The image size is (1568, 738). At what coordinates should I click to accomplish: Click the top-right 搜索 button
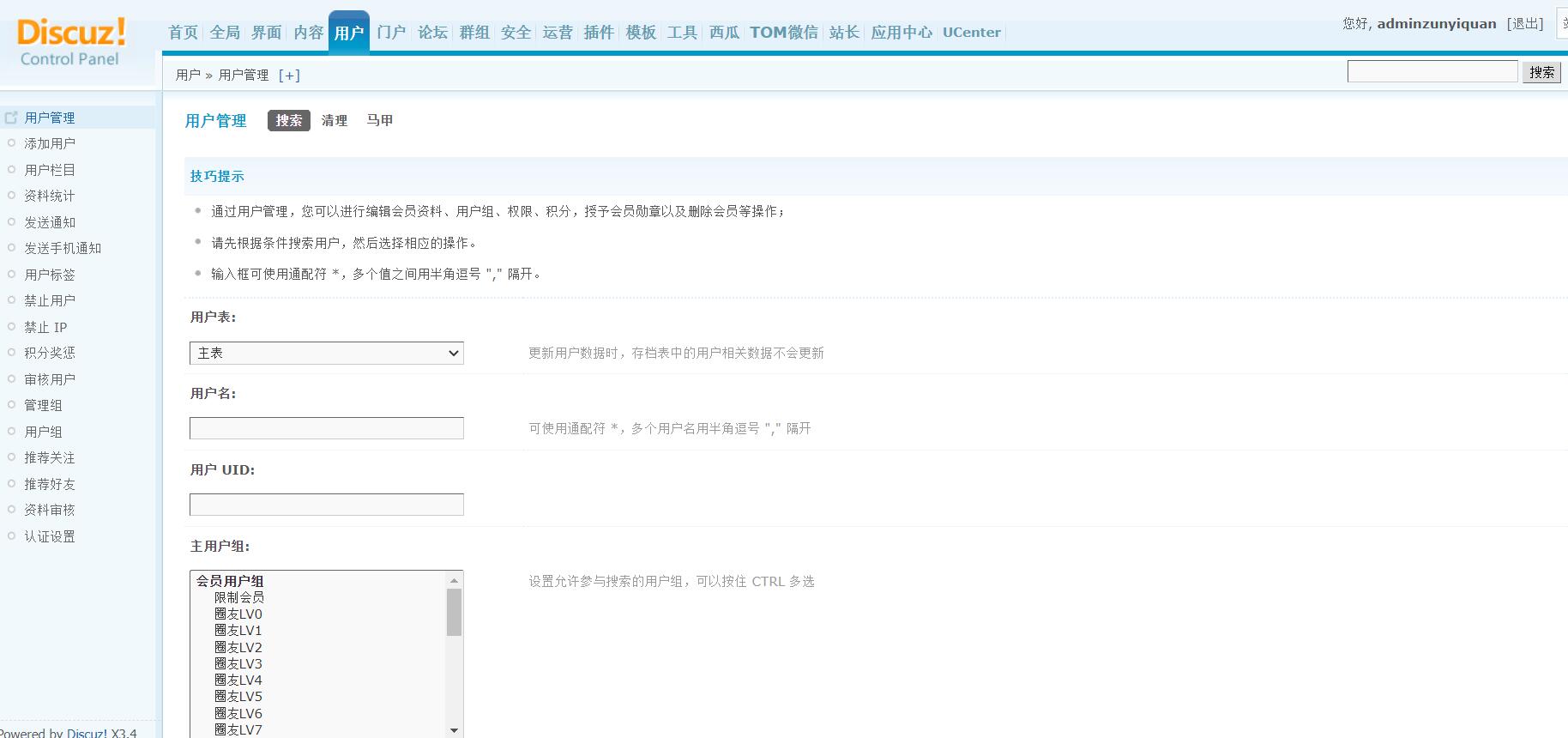(x=1541, y=72)
